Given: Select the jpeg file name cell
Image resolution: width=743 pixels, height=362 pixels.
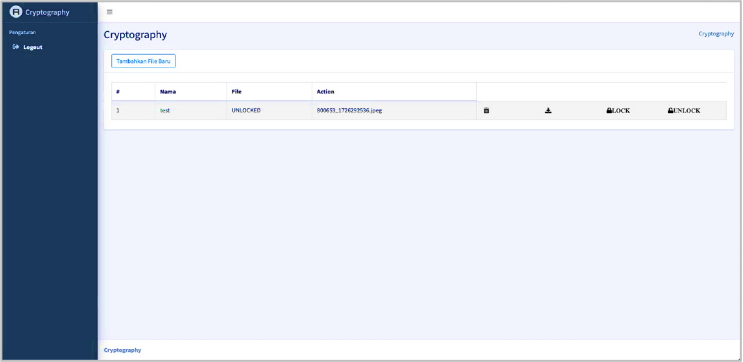Looking at the screenshot, I should click(x=394, y=110).
